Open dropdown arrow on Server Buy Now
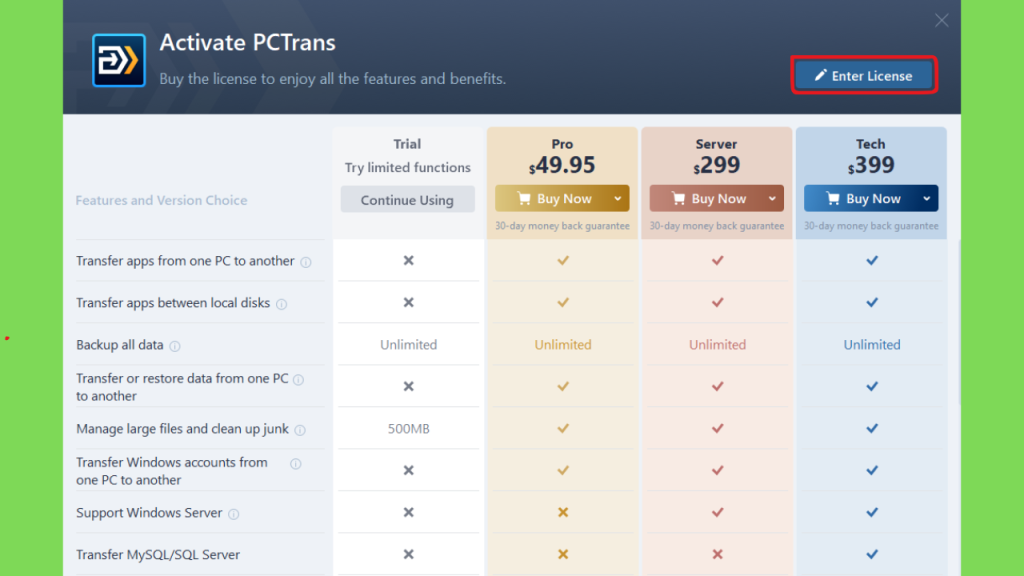 click(772, 199)
